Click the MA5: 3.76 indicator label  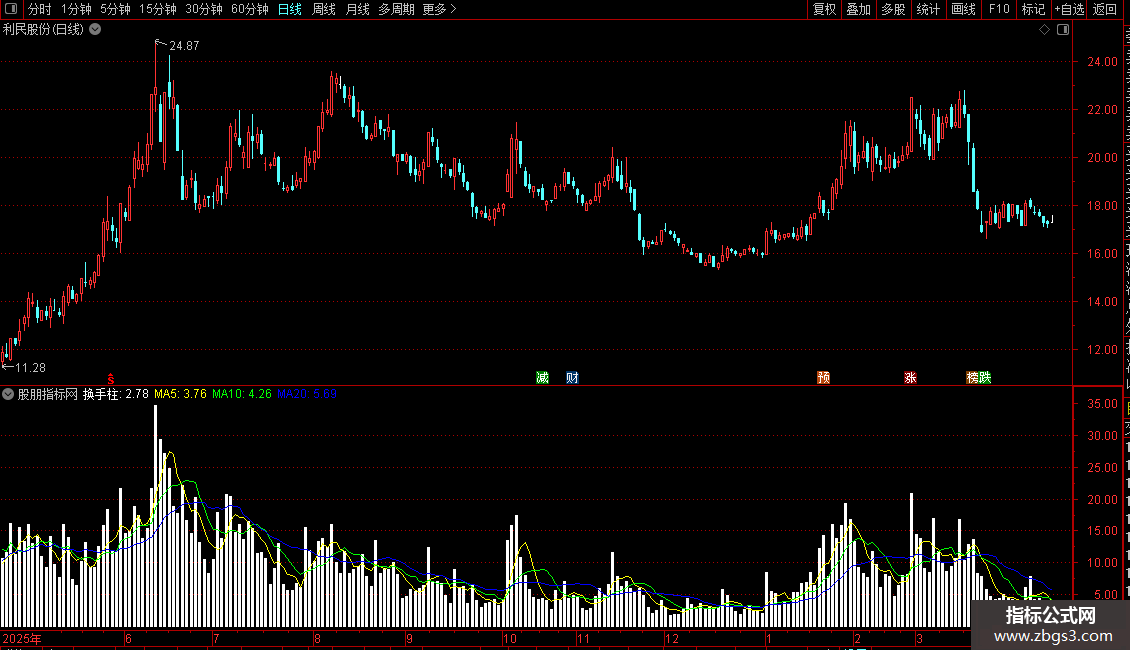180,394
